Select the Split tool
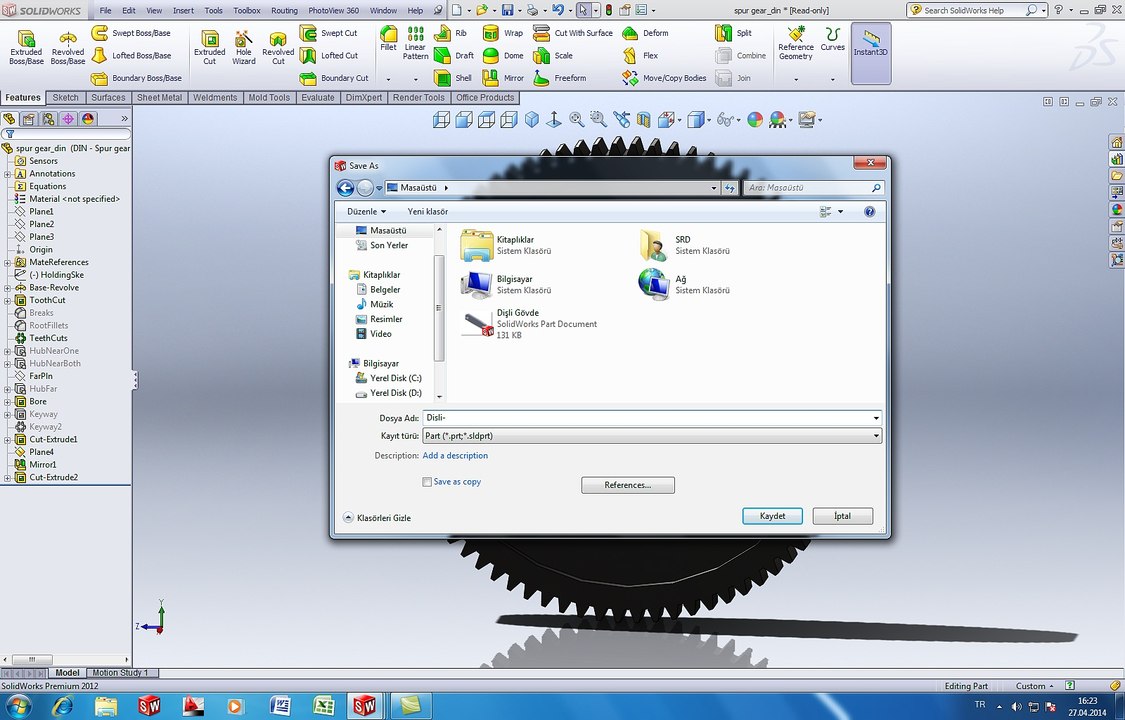1125x720 pixels. tap(733, 33)
